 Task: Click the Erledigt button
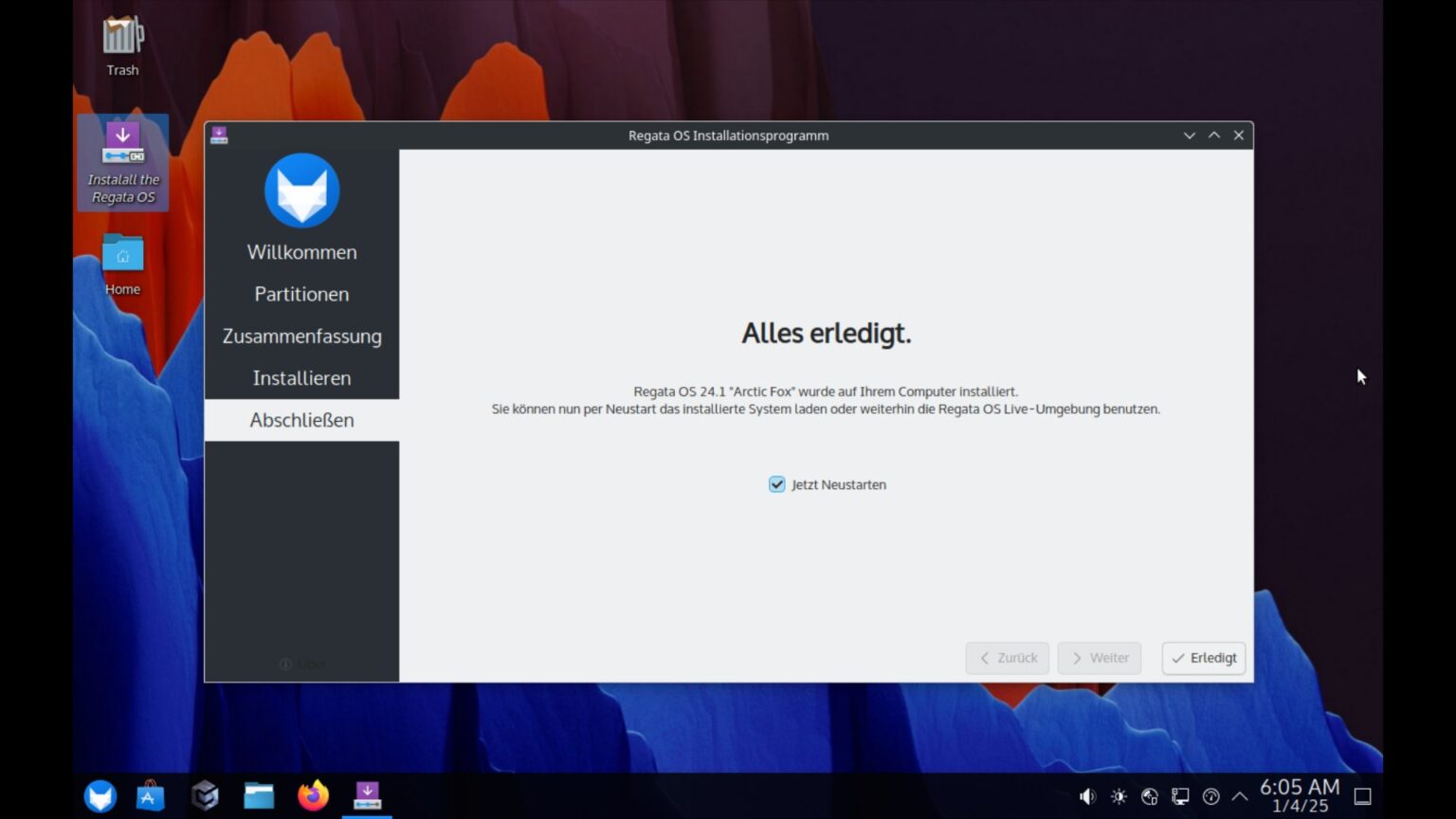click(1204, 658)
